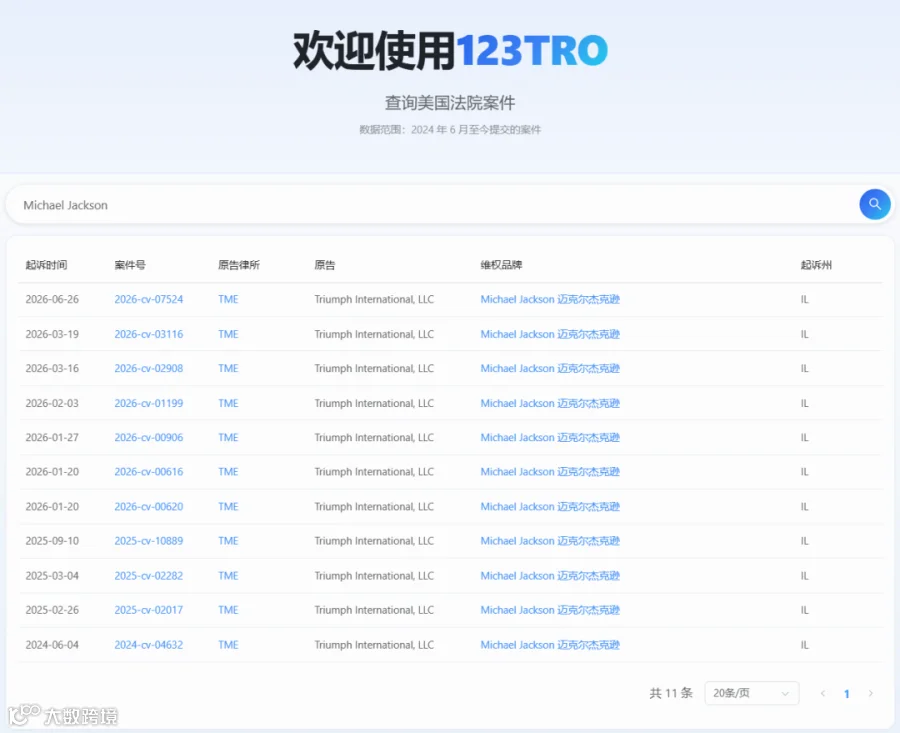Click the 起诉时间 column header

[46, 265]
